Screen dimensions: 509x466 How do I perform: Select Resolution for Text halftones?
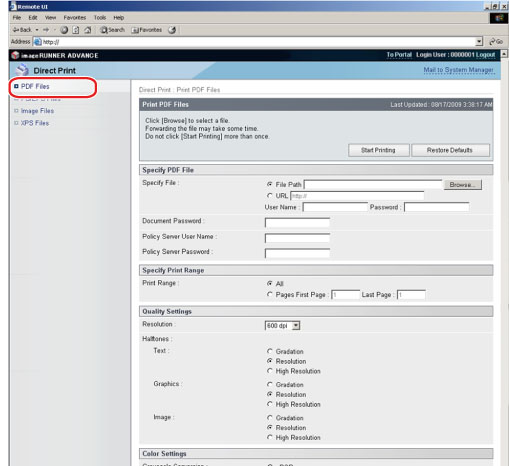[270, 361]
